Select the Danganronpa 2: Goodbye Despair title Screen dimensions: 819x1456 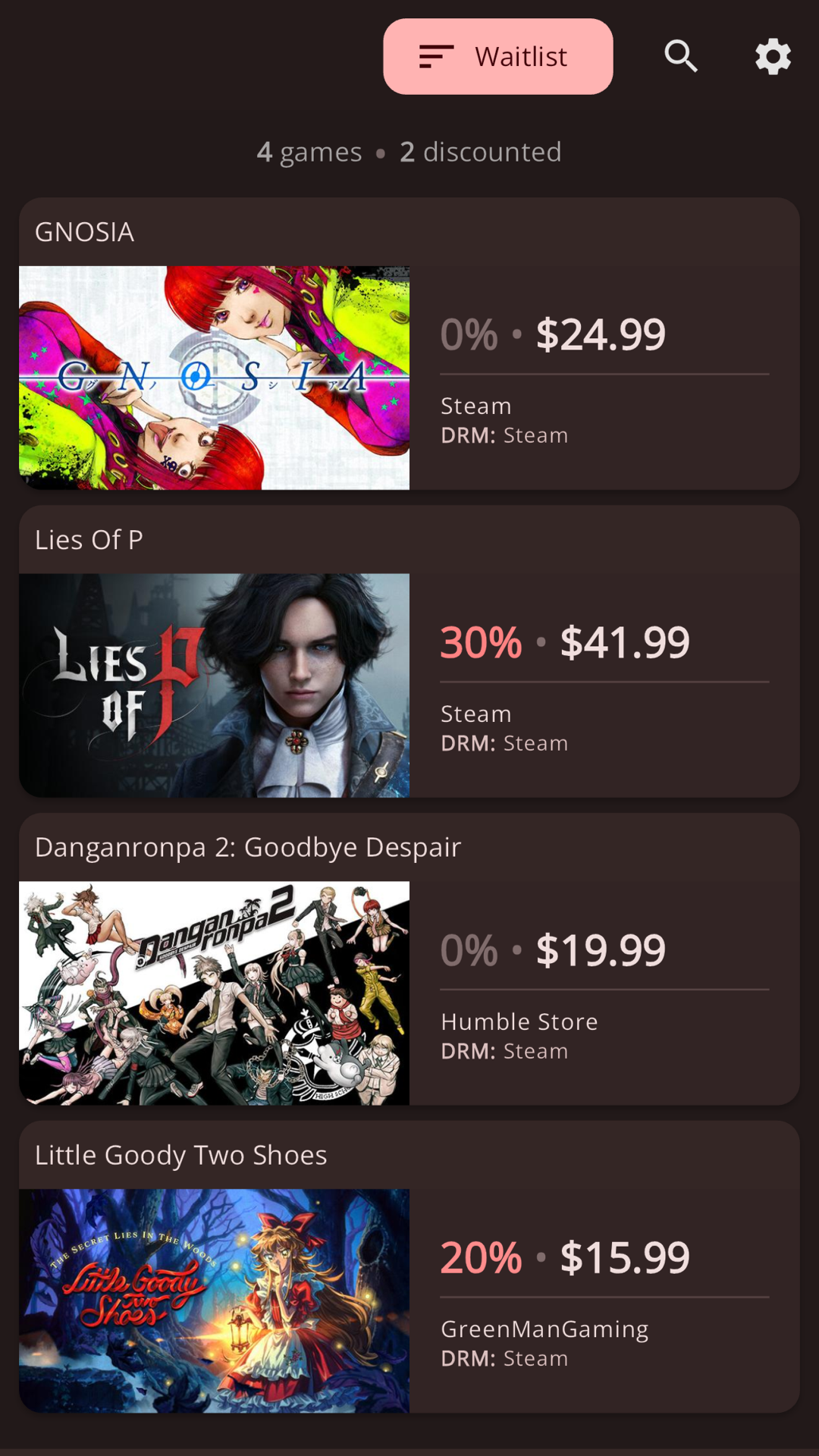(x=248, y=848)
